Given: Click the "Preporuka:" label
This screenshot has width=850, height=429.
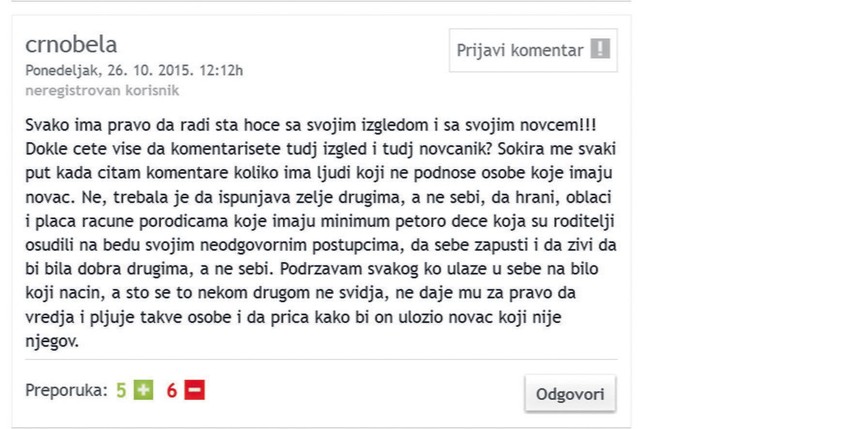Looking at the screenshot, I should click(66, 391).
